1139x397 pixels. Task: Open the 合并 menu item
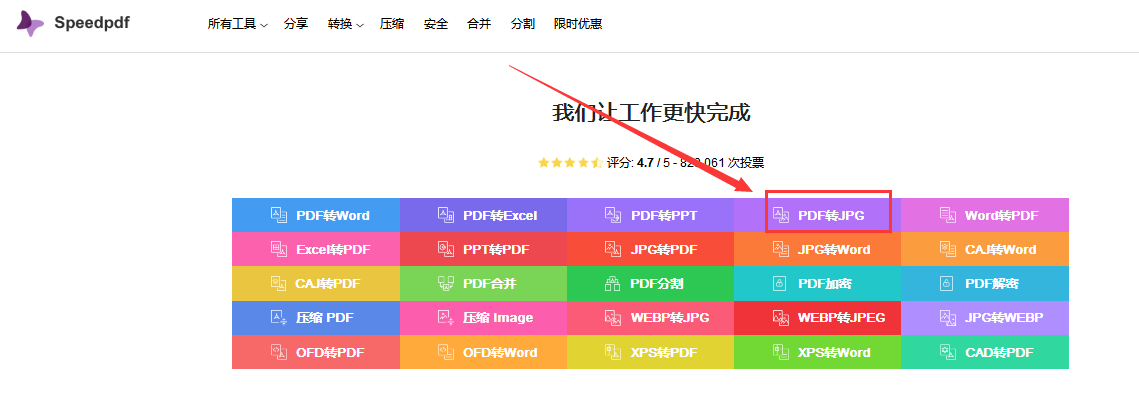tap(479, 24)
